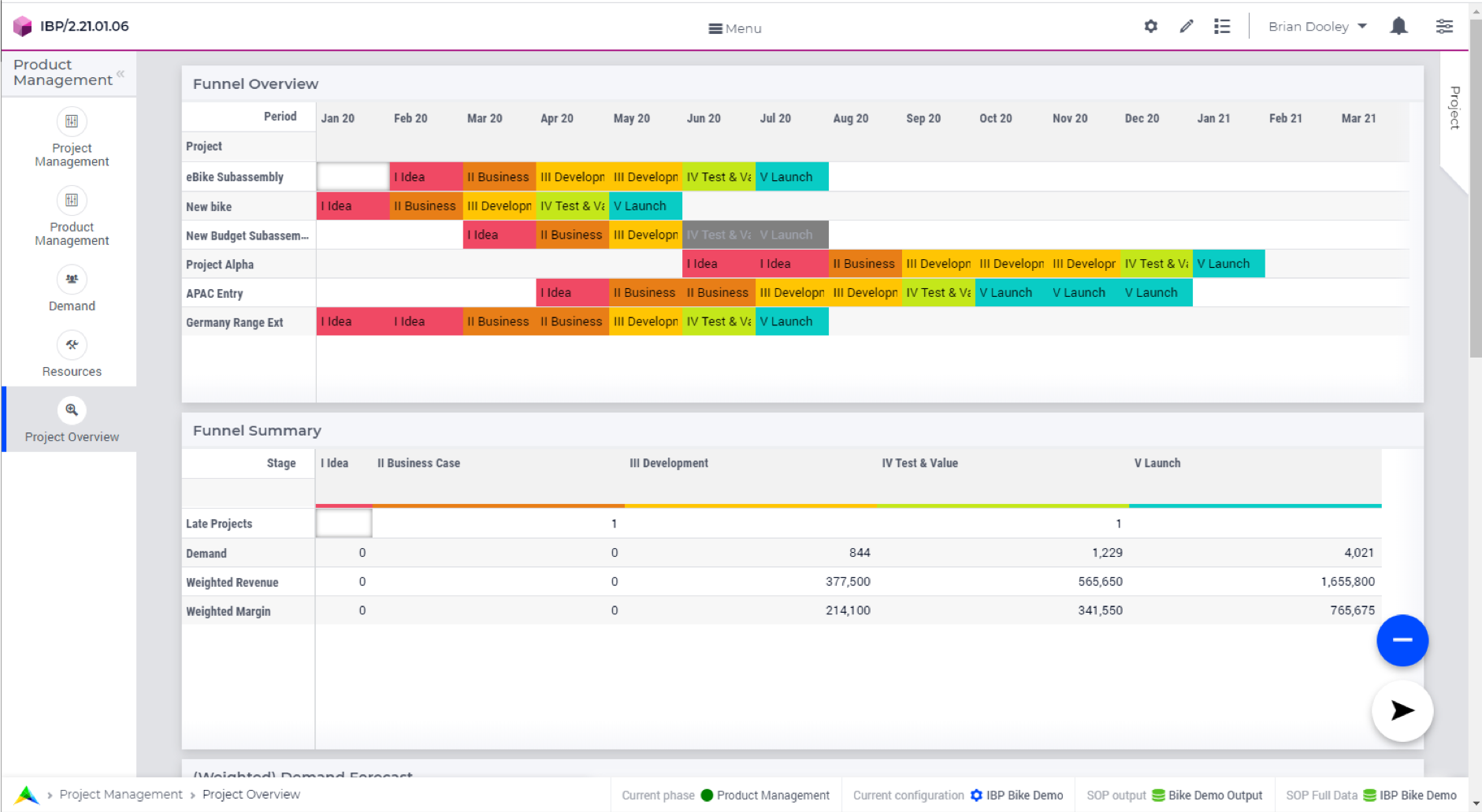The width and height of the screenshot is (1482, 812).
Task: Click eBike Subassembly V Launch cell
Action: click(x=792, y=177)
